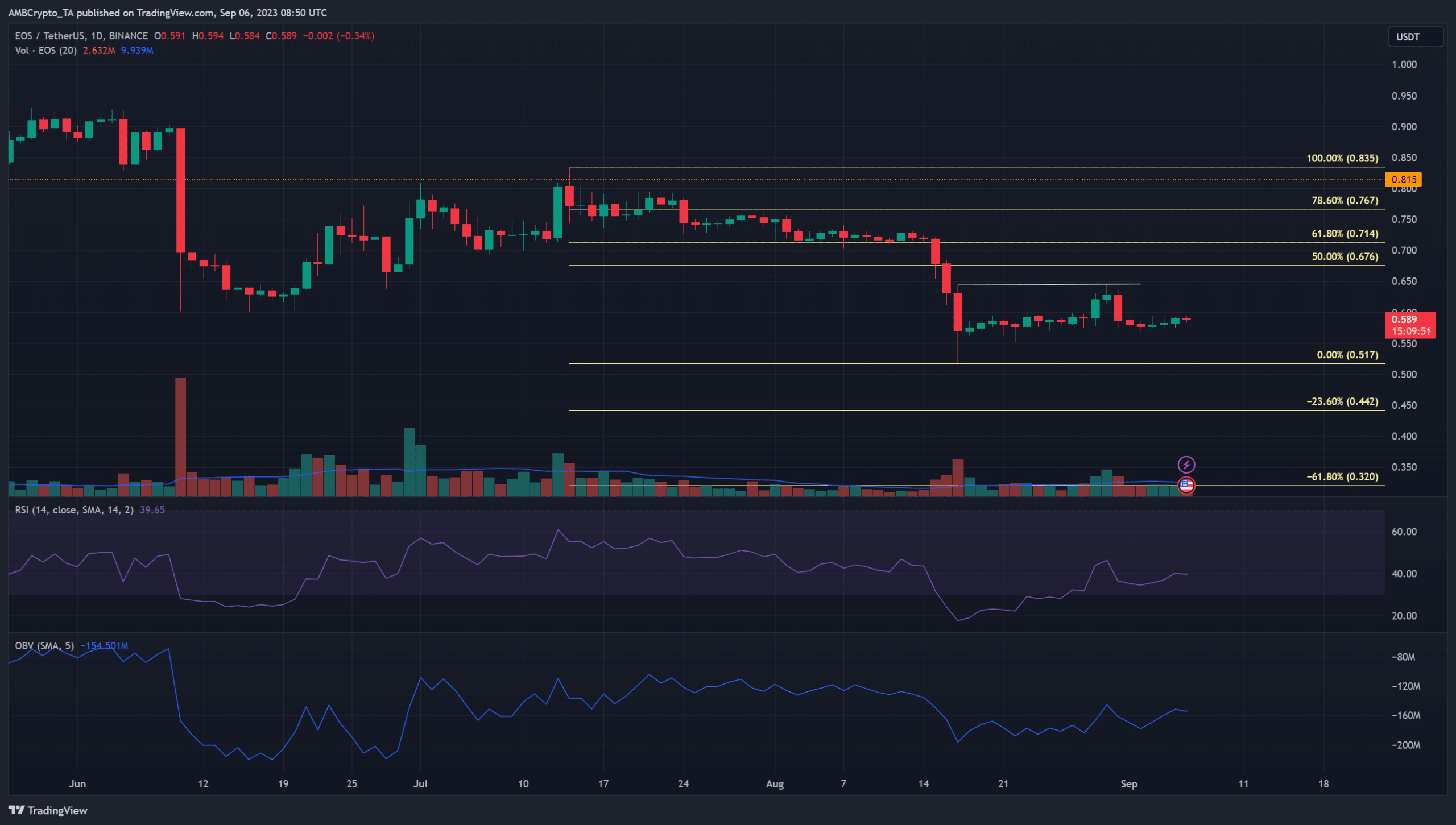Image resolution: width=1456 pixels, height=825 pixels.
Task: Click the -200M OBV axis value
Action: pyautogui.click(x=1406, y=745)
